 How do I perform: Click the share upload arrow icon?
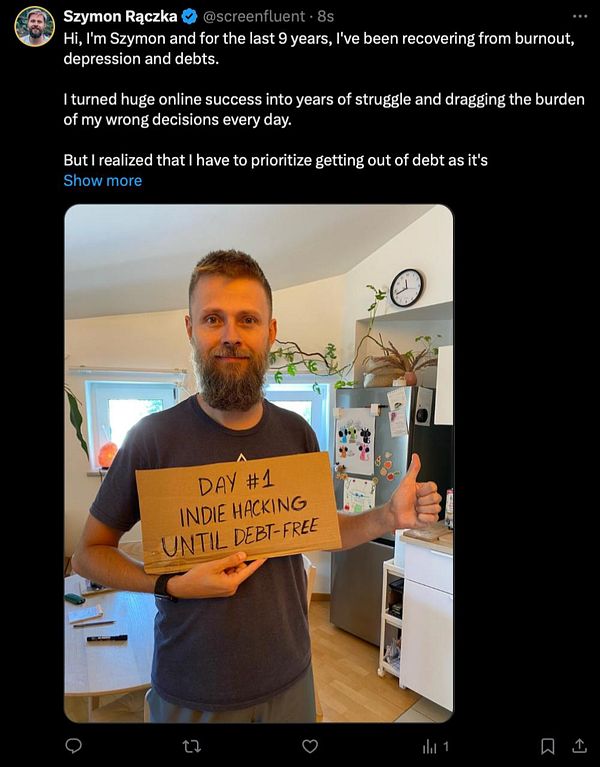(x=579, y=745)
